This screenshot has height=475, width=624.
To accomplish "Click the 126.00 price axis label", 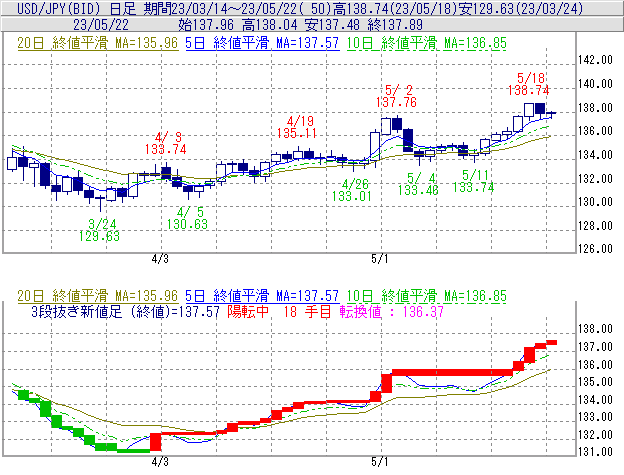I will point(595,249).
